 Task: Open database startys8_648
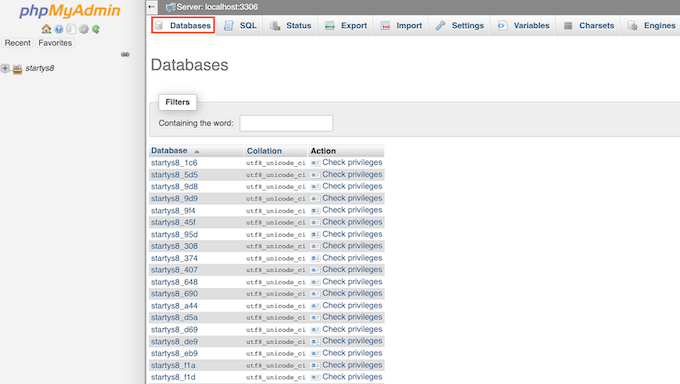point(174,282)
